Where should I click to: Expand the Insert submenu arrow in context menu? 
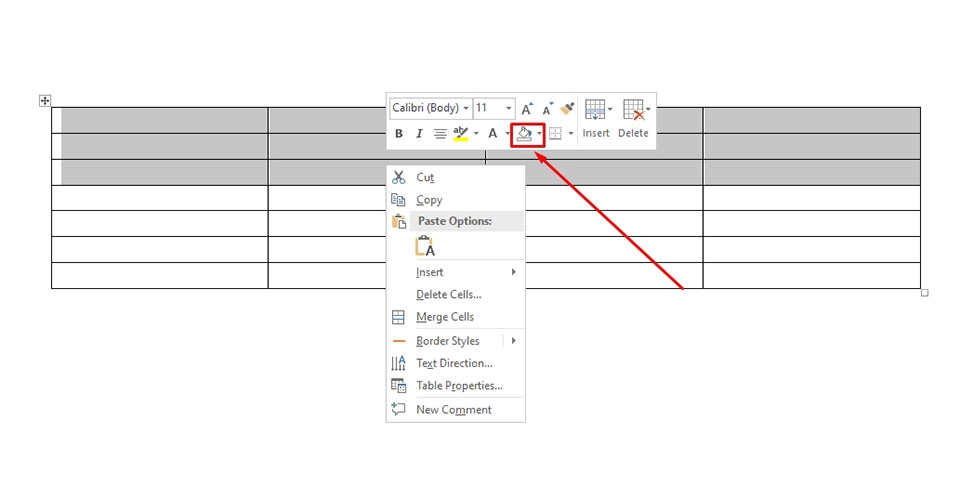coord(514,272)
